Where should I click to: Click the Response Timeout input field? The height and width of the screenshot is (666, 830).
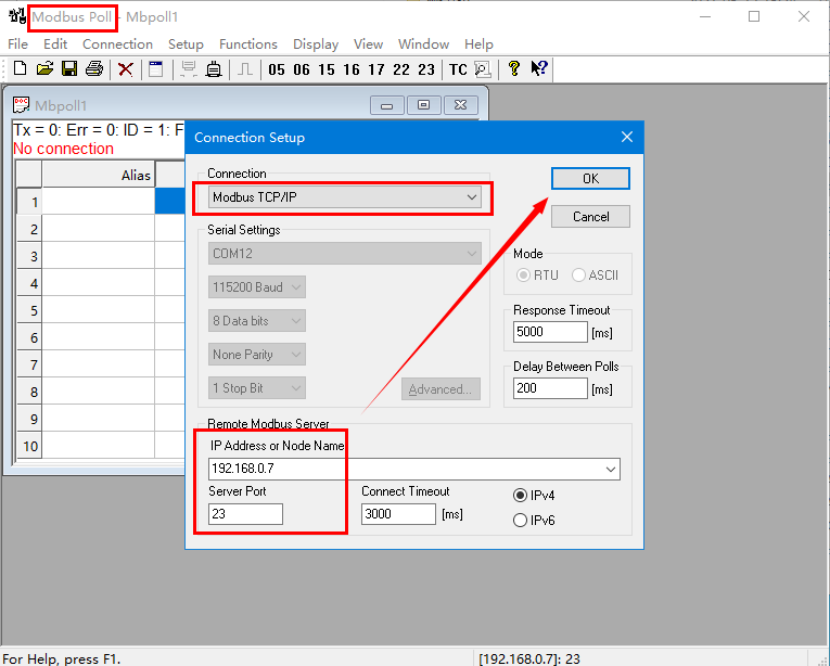[550, 332]
